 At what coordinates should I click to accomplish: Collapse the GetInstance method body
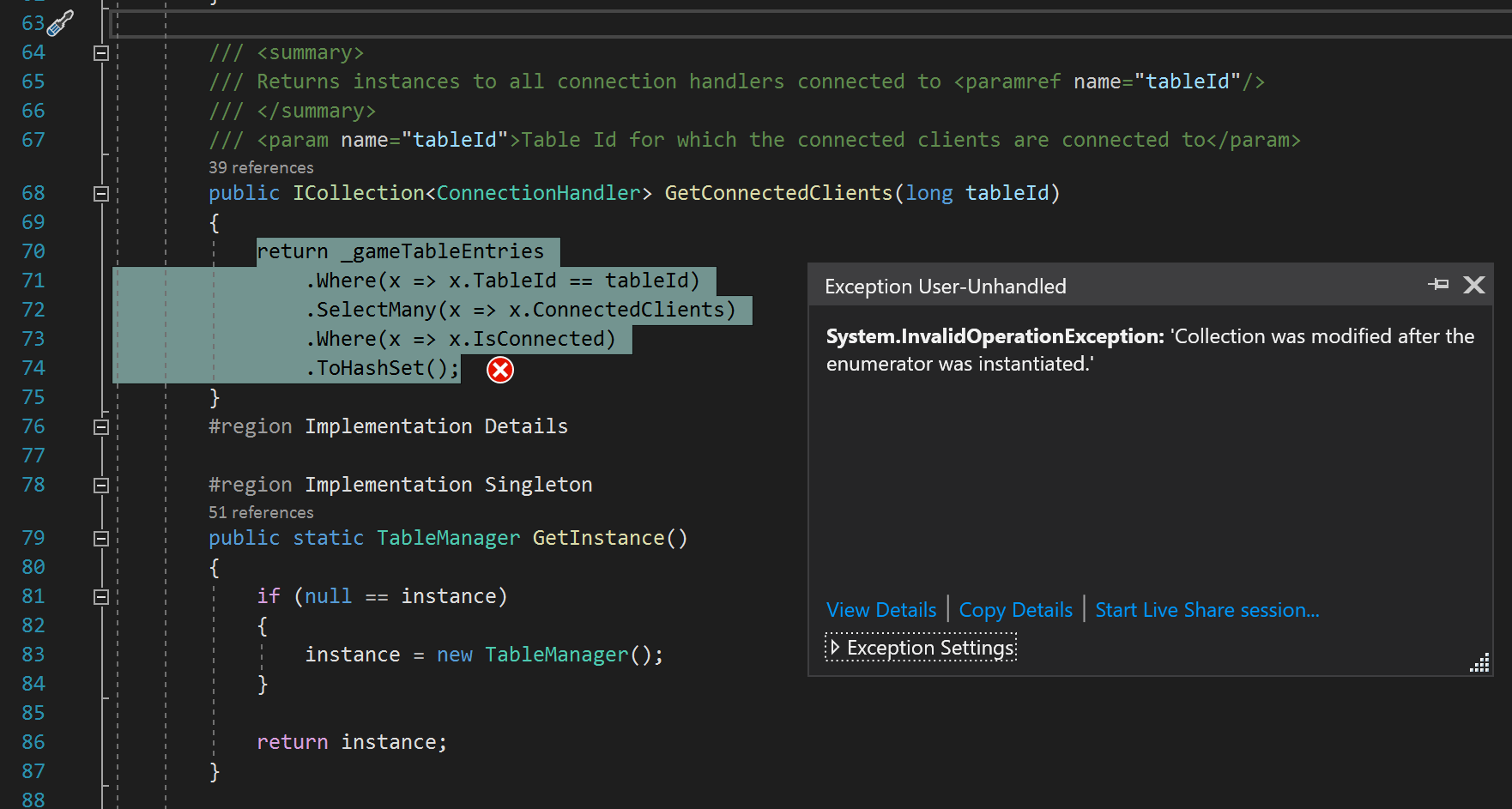(100, 537)
